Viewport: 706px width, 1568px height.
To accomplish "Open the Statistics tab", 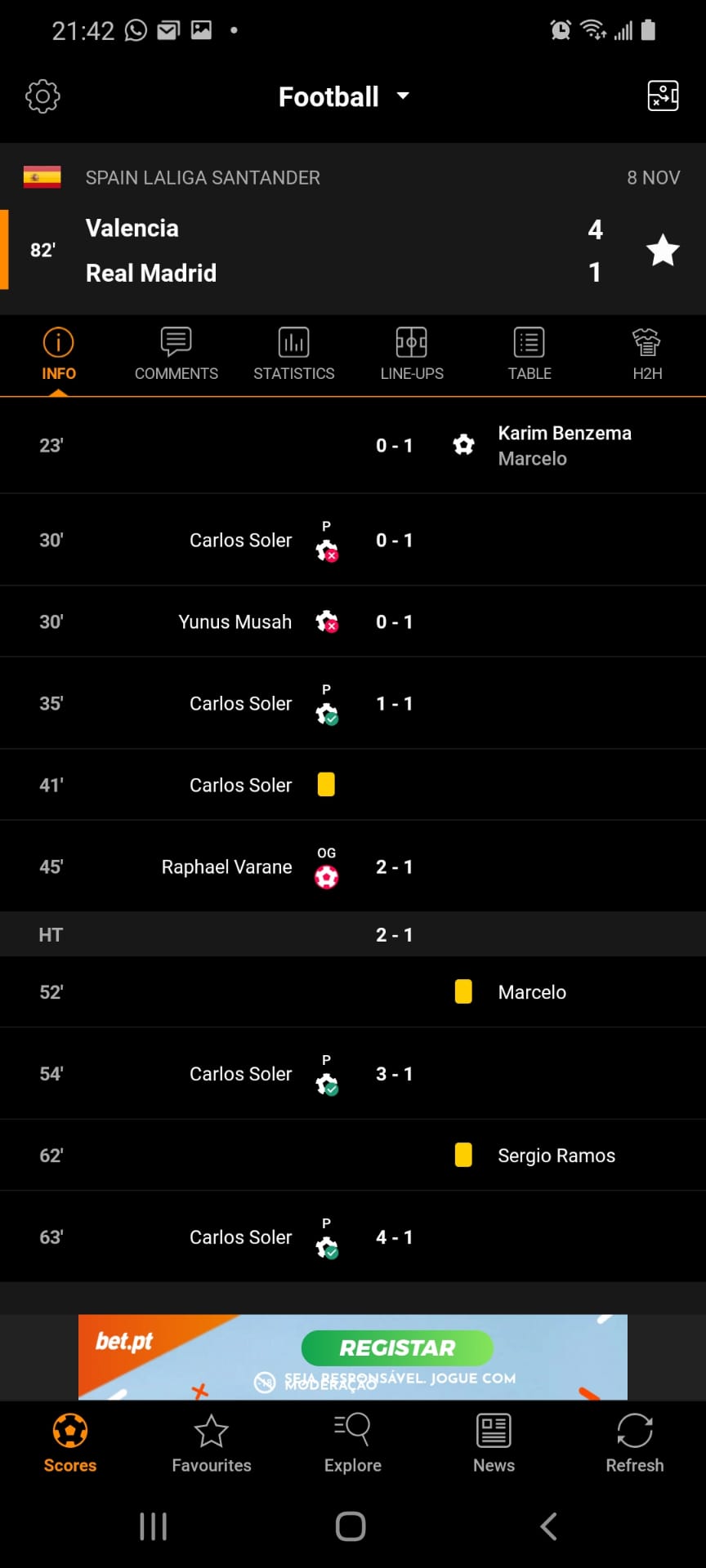I will (294, 354).
